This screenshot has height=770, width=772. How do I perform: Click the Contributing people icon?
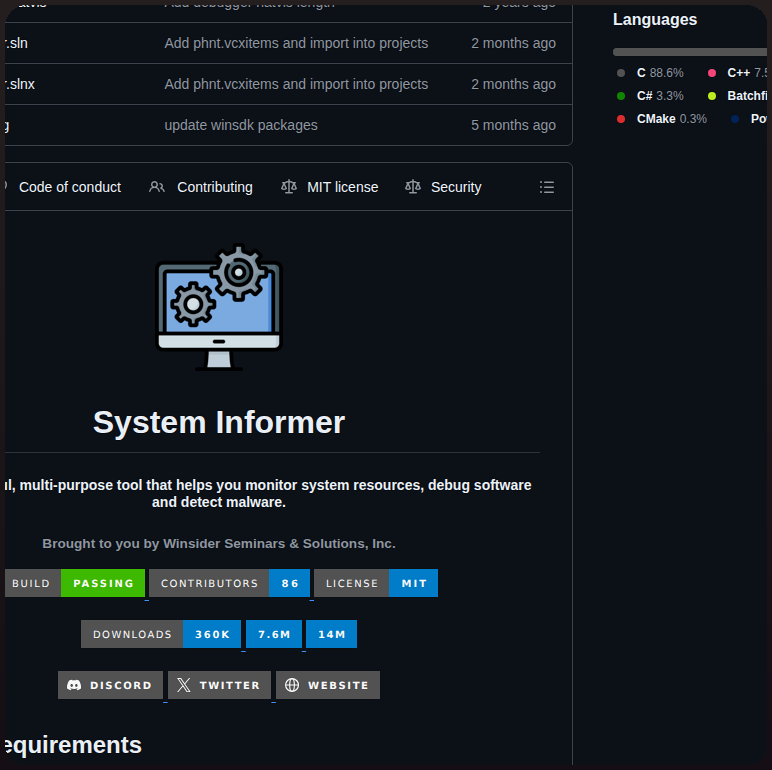(157, 187)
